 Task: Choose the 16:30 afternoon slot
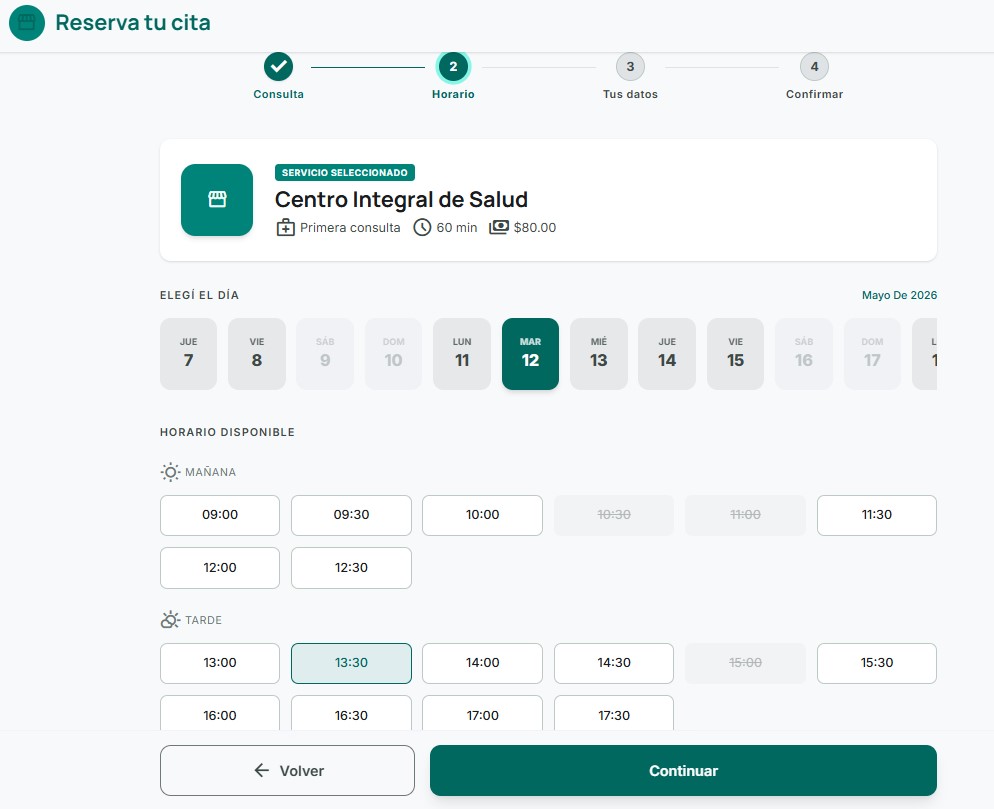351,714
